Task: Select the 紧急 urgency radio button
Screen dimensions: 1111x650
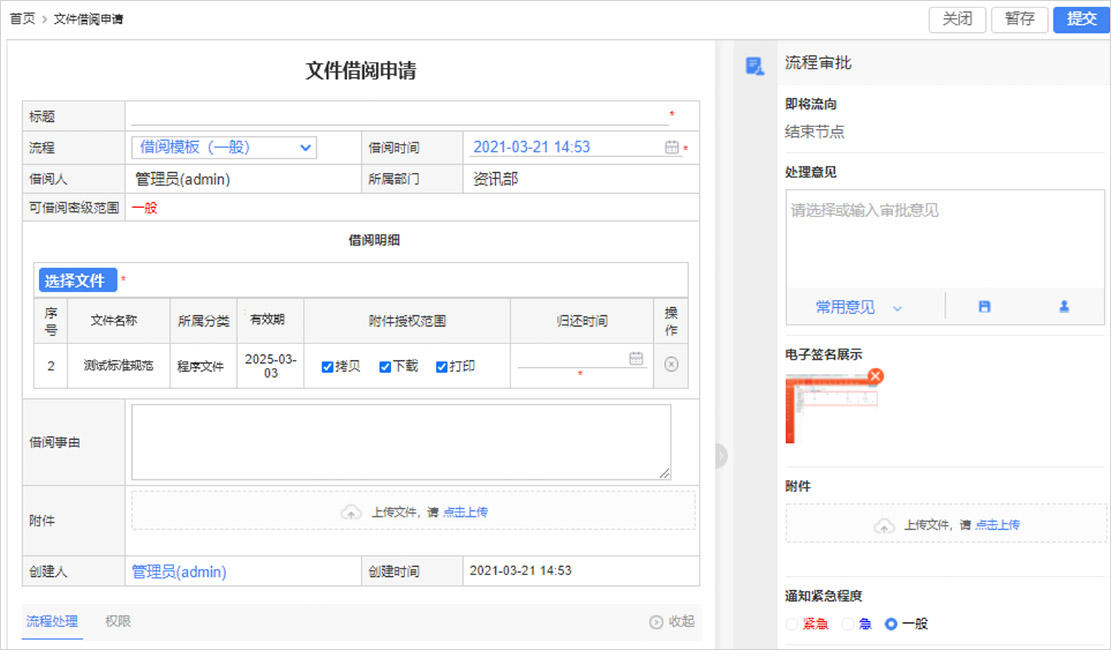Action: click(792, 624)
